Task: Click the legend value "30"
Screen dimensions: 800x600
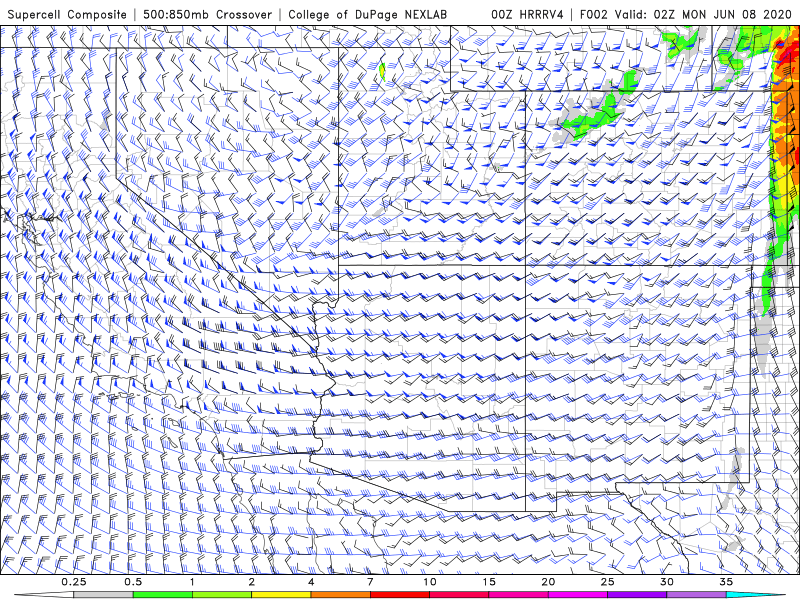Action: [666, 582]
